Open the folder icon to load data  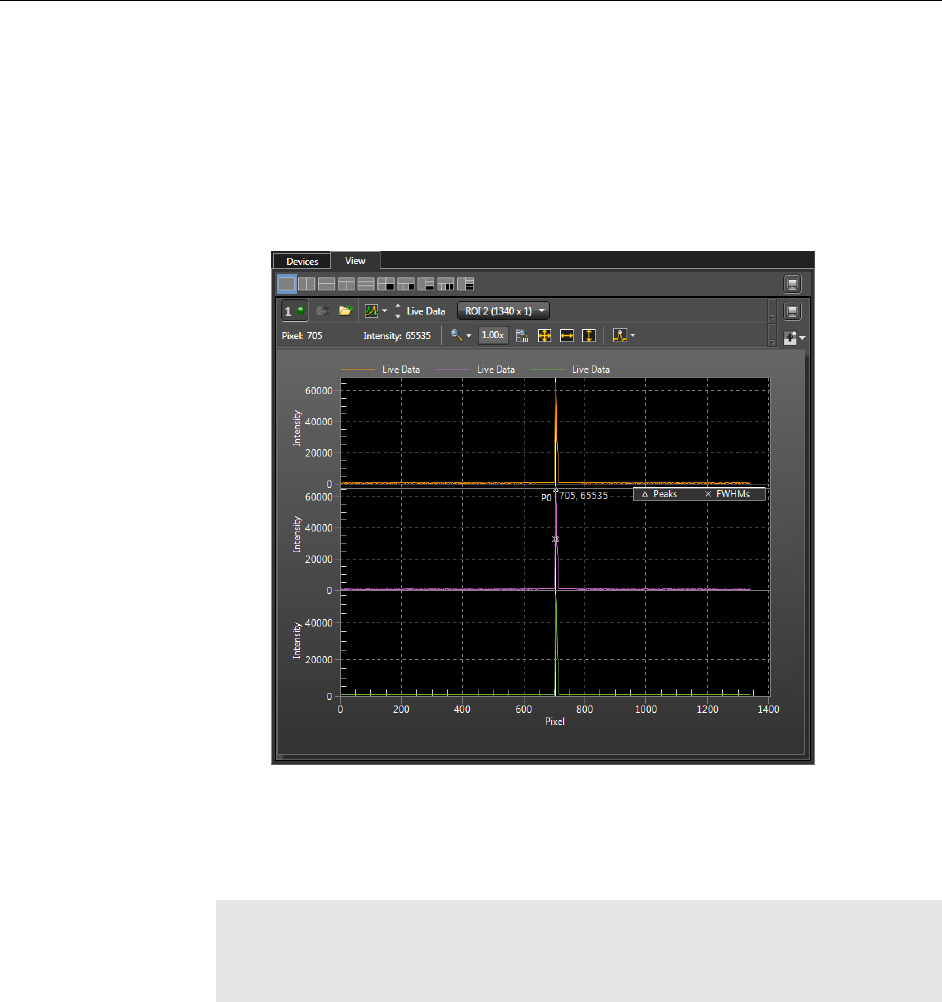point(346,311)
